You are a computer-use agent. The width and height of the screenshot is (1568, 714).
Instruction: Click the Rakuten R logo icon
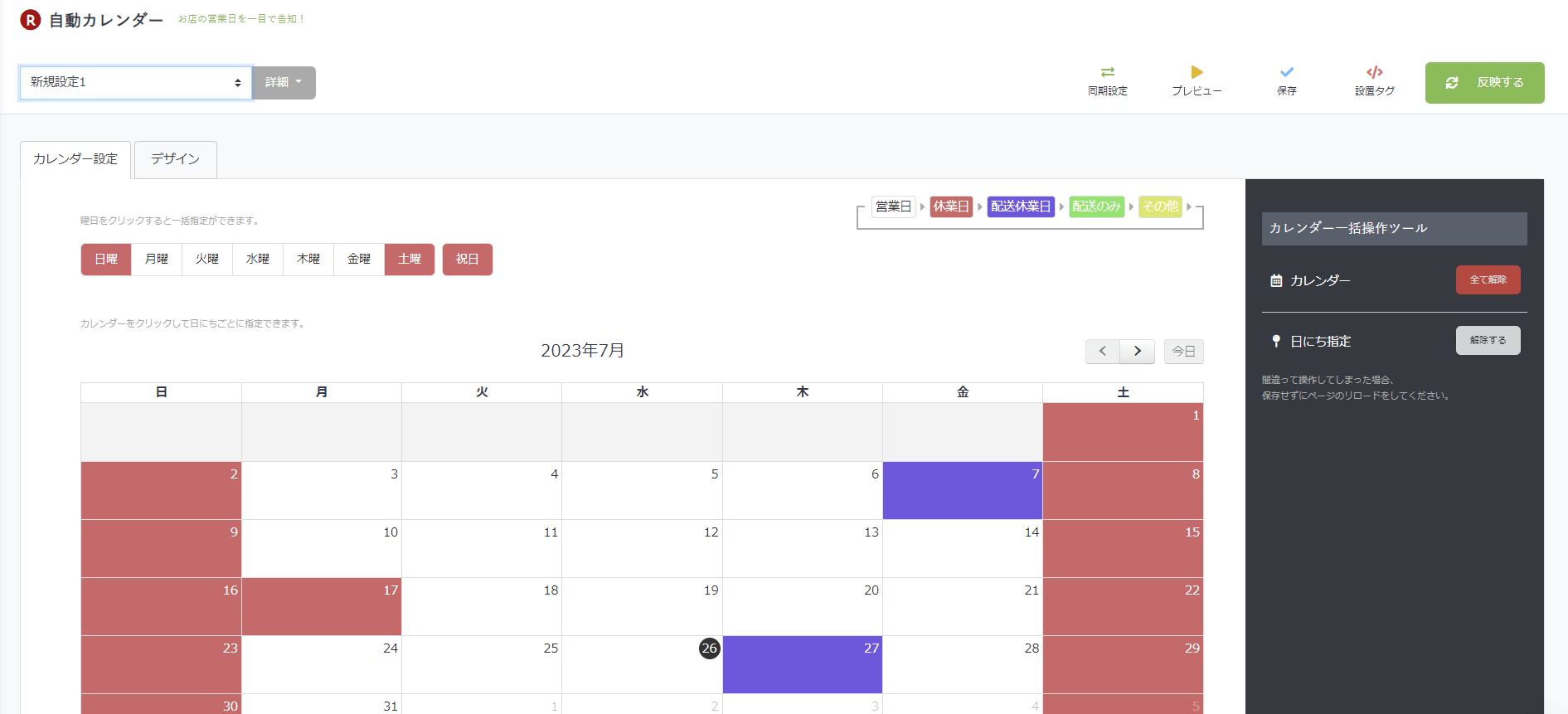coord(31,20)
